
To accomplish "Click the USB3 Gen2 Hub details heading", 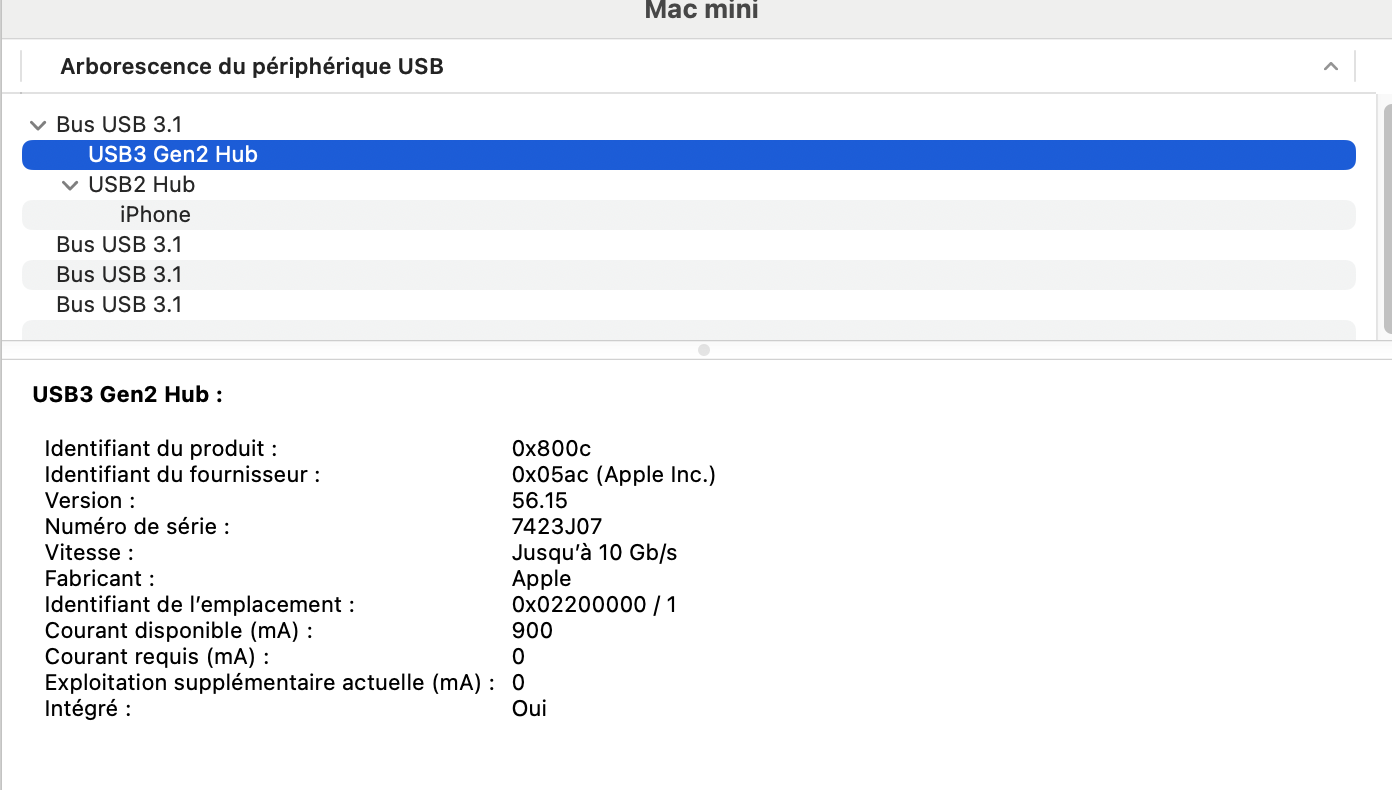I will click(127, 395).
